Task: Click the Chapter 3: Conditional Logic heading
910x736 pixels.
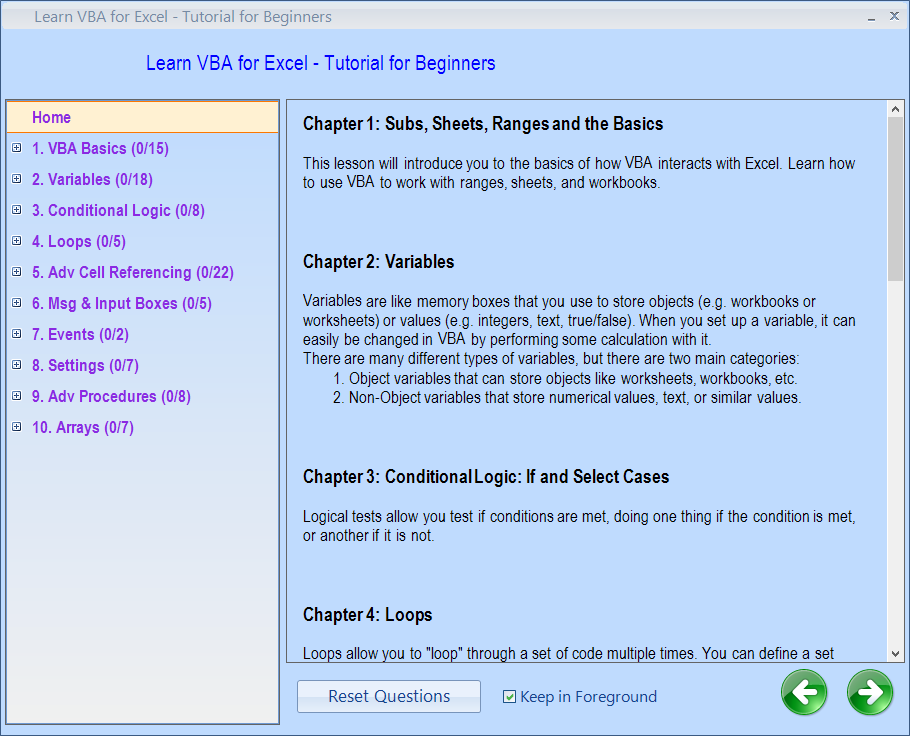Action: 486,477
